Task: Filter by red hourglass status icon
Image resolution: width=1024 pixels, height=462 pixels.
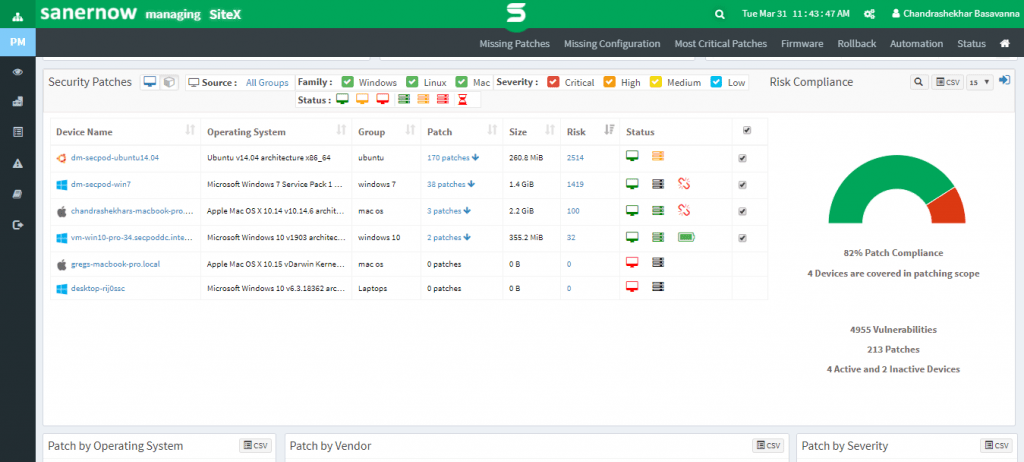Action: (463, 99)
